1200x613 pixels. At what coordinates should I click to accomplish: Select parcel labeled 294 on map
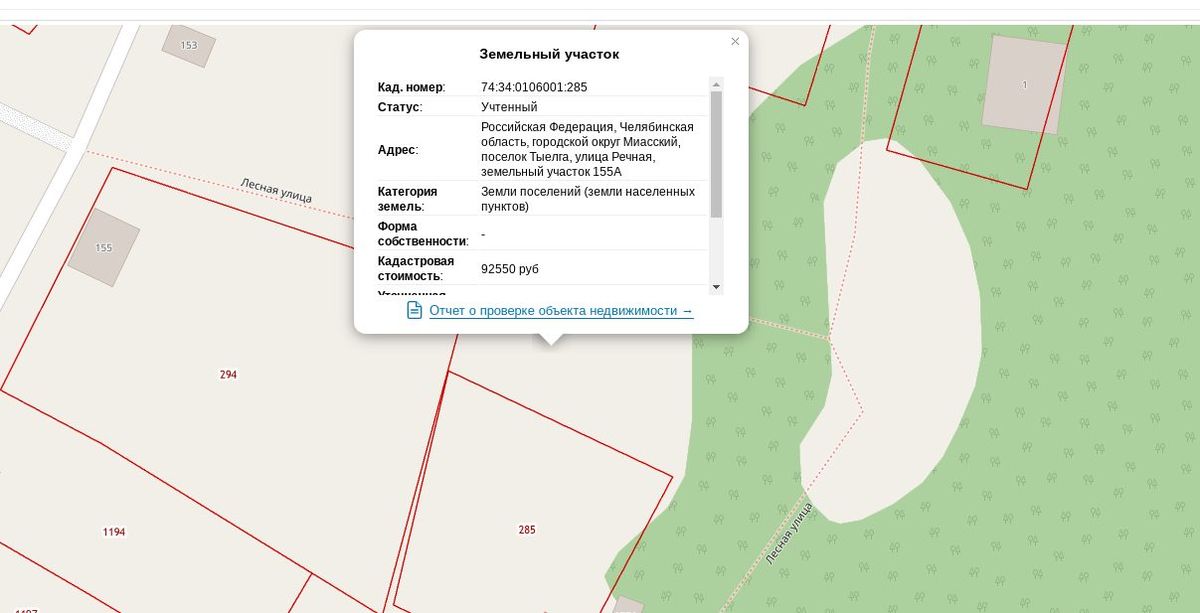pyautogui.click(x=228, y=374)
